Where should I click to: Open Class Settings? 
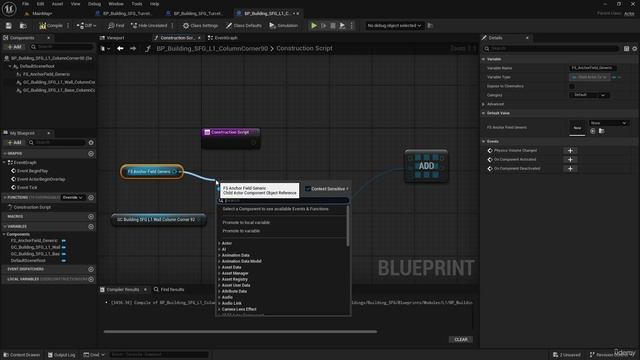200,26
